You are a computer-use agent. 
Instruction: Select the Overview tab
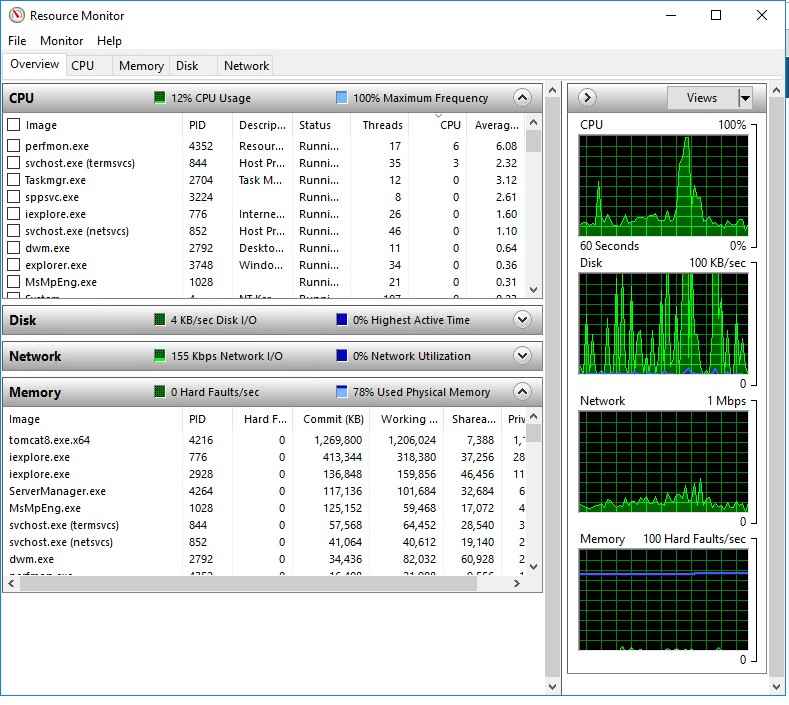[x=35, y=64]
